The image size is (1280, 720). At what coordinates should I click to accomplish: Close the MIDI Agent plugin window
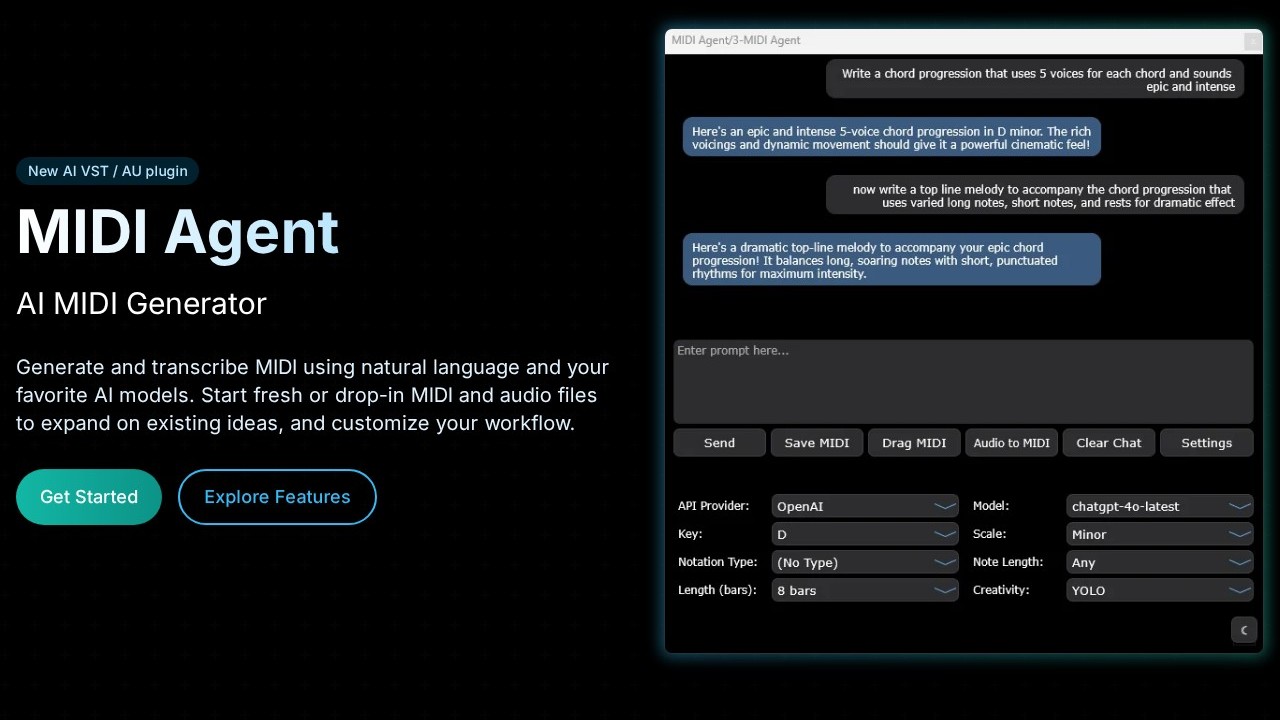pos(1251,41)
